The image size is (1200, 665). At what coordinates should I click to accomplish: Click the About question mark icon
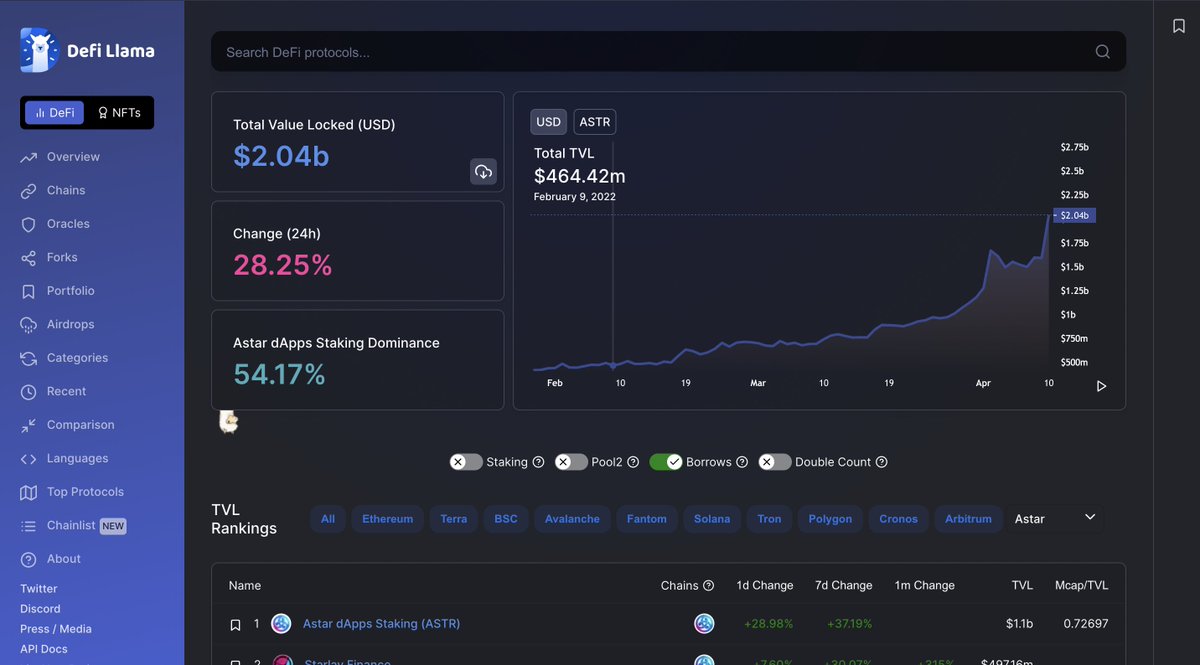coord(28,559)
